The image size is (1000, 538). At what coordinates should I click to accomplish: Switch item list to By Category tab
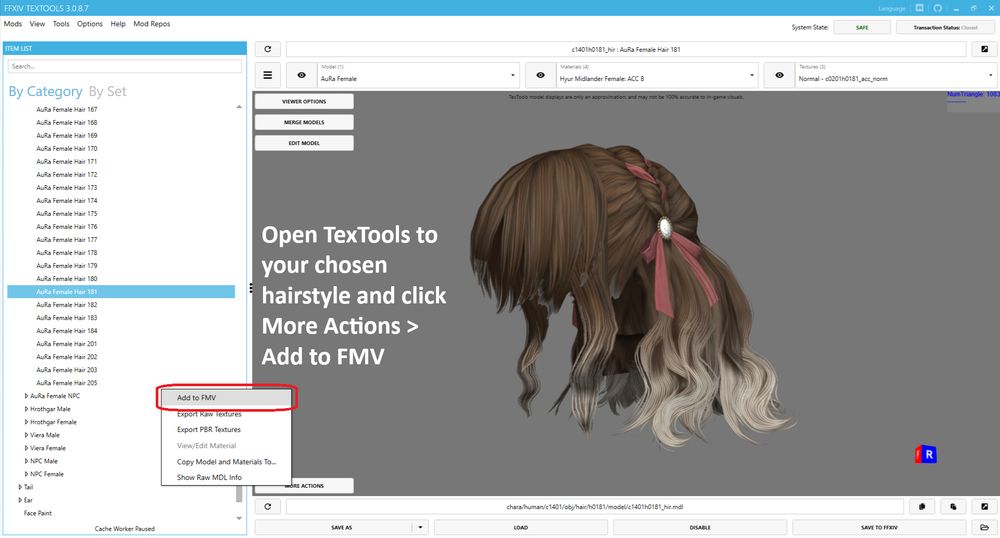pos(45,92)
